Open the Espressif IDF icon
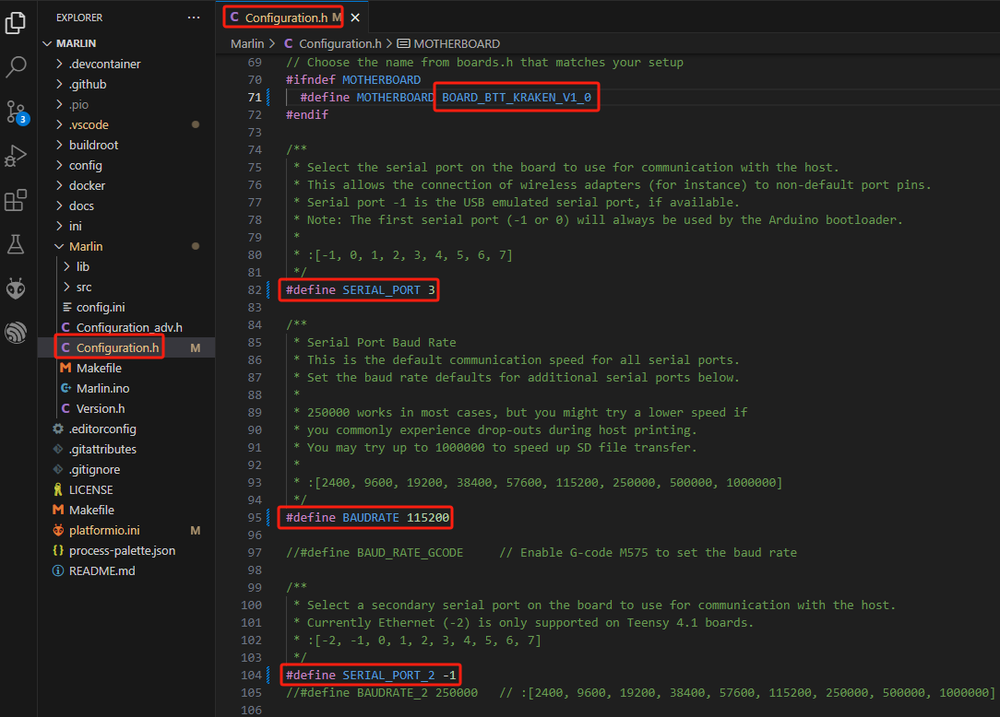Viewport: 1000px width, 717px height. [x=16, y=332]
